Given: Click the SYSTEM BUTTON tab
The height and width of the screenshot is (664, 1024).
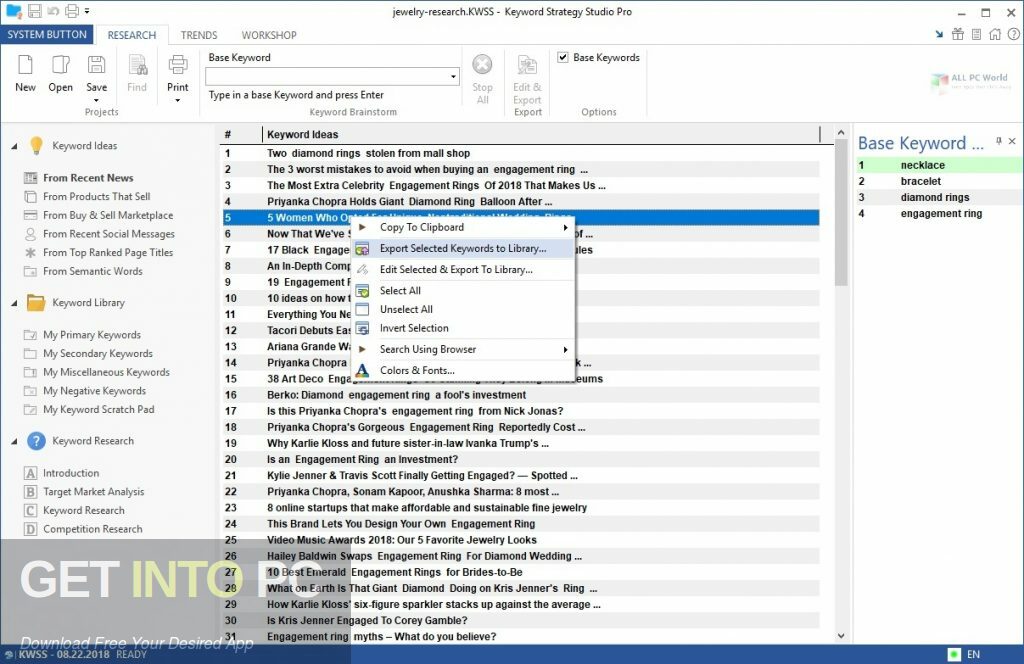Looking at the screenshot, I should [47, 35].
